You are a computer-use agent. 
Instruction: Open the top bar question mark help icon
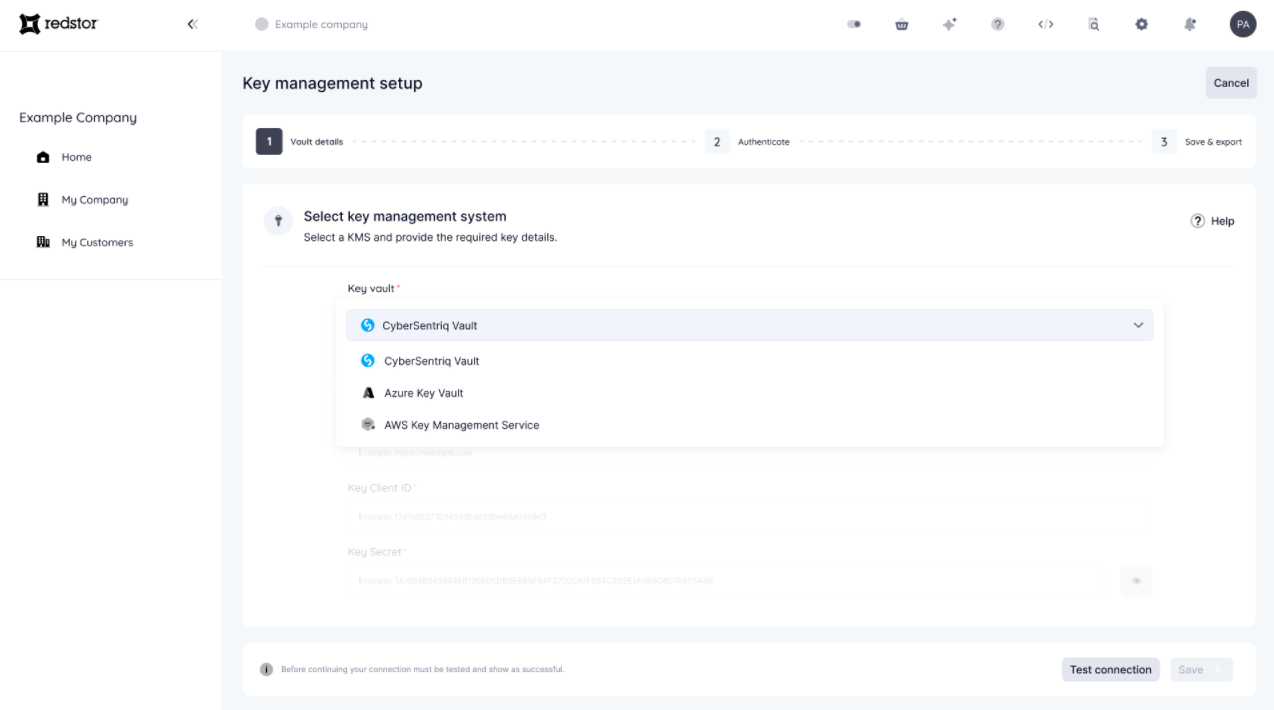tap(997, 25)
